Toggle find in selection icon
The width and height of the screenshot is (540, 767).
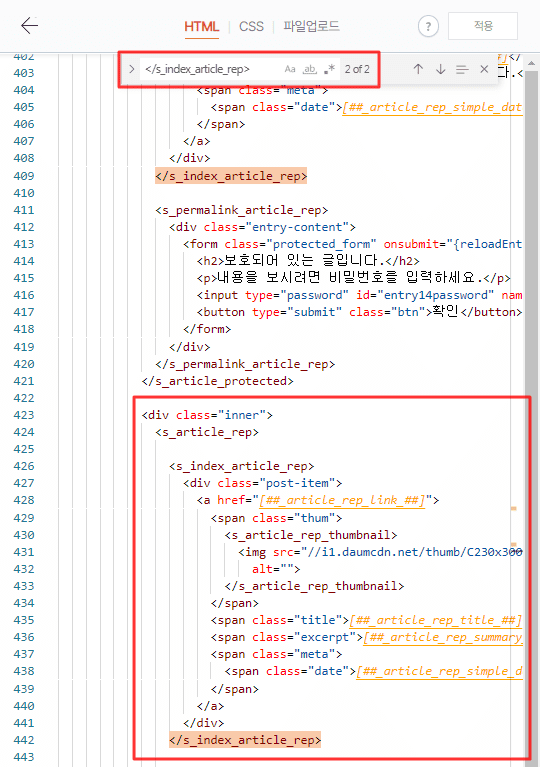pos(462,69)
